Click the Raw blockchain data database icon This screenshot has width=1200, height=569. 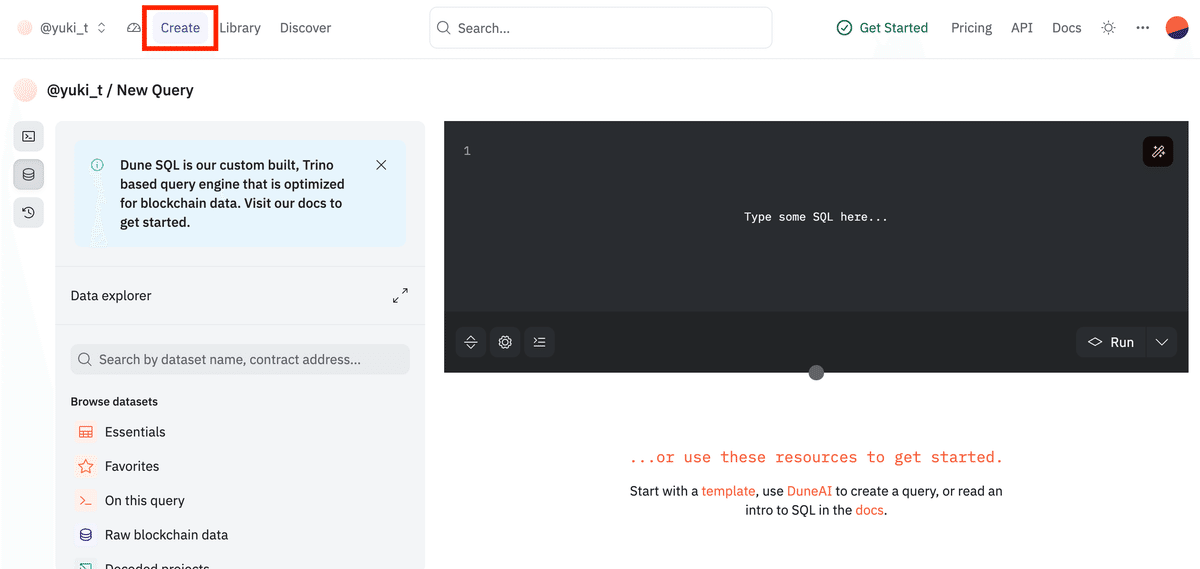coord(86,535)
